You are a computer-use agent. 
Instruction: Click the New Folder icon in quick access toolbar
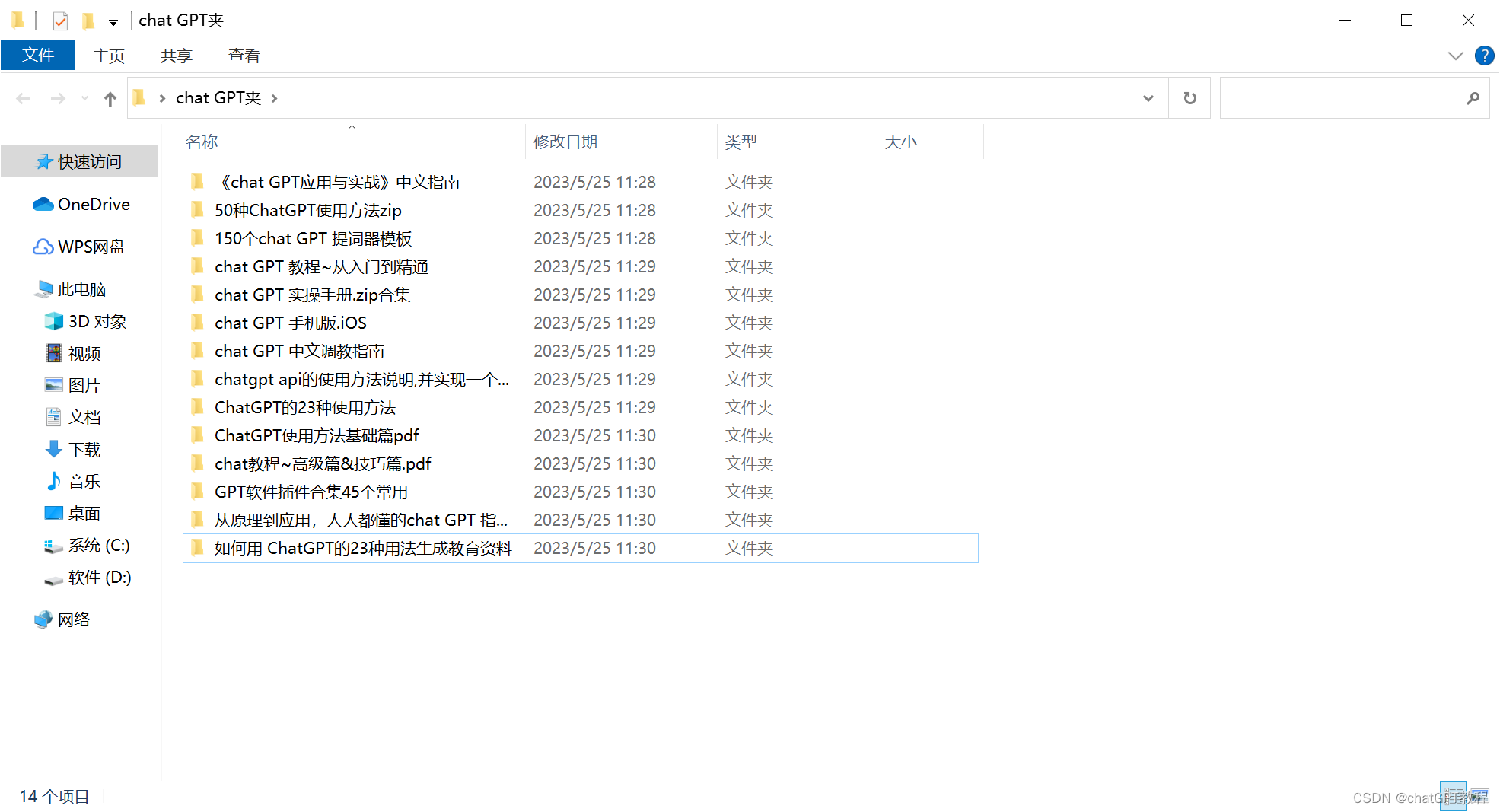coord(88,21)
